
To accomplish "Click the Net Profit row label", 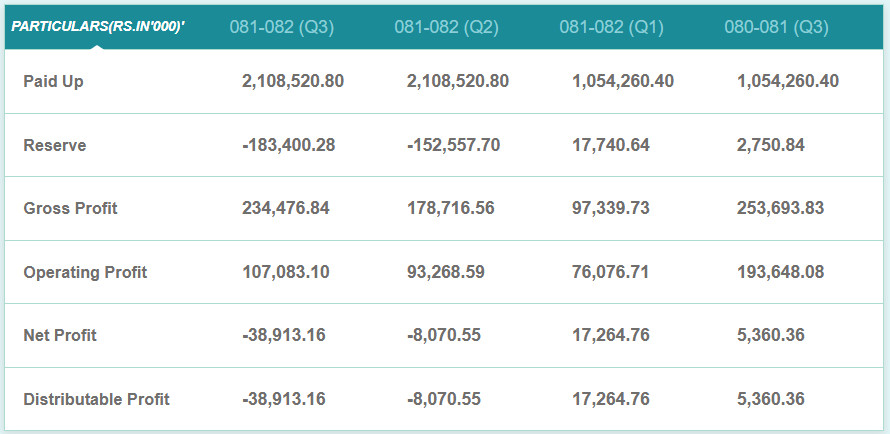I will 60,335.
